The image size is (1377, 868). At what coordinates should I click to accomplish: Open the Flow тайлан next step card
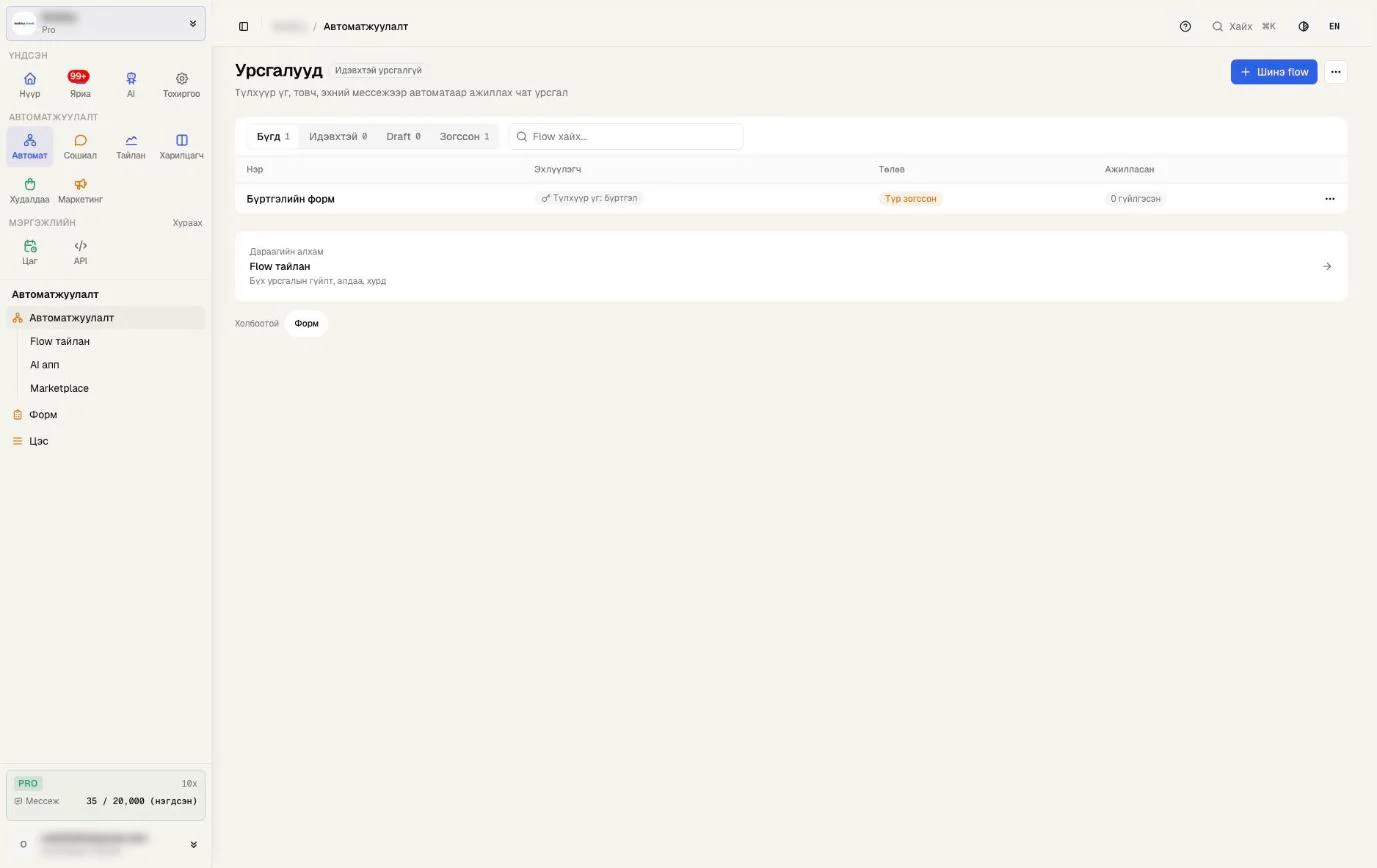coord(791,266)
